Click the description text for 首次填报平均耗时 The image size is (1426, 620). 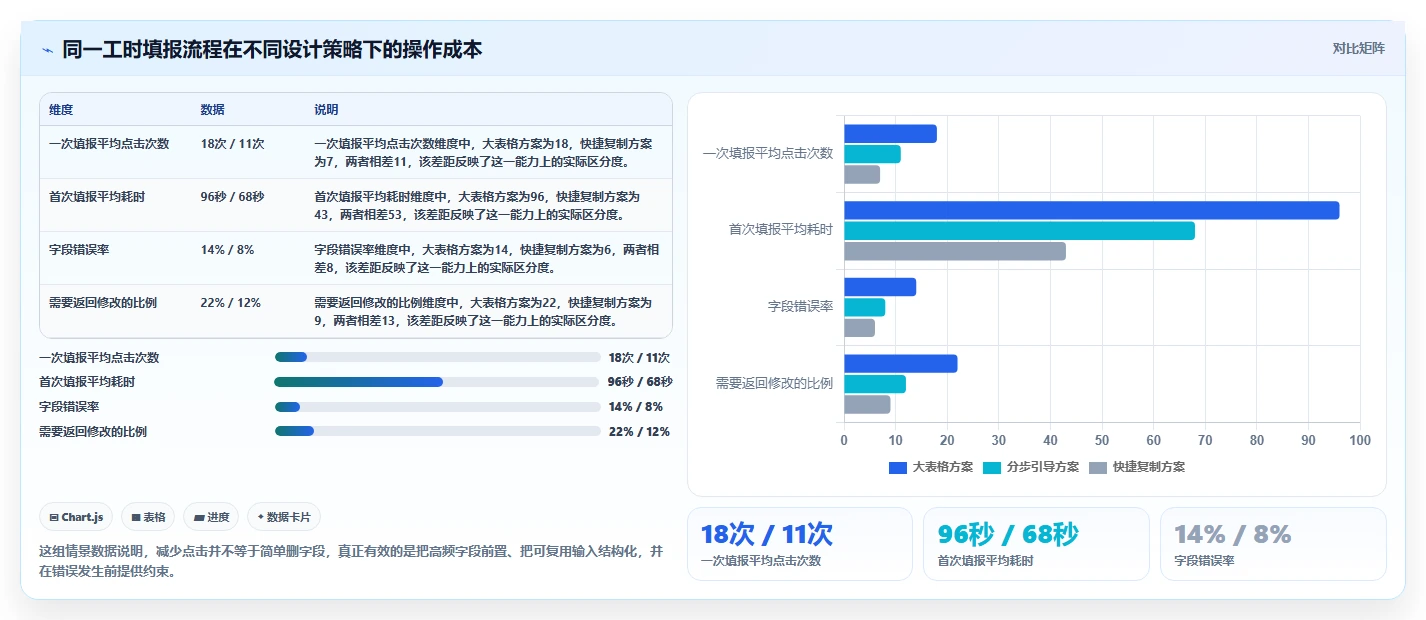(x=476, y=206)
